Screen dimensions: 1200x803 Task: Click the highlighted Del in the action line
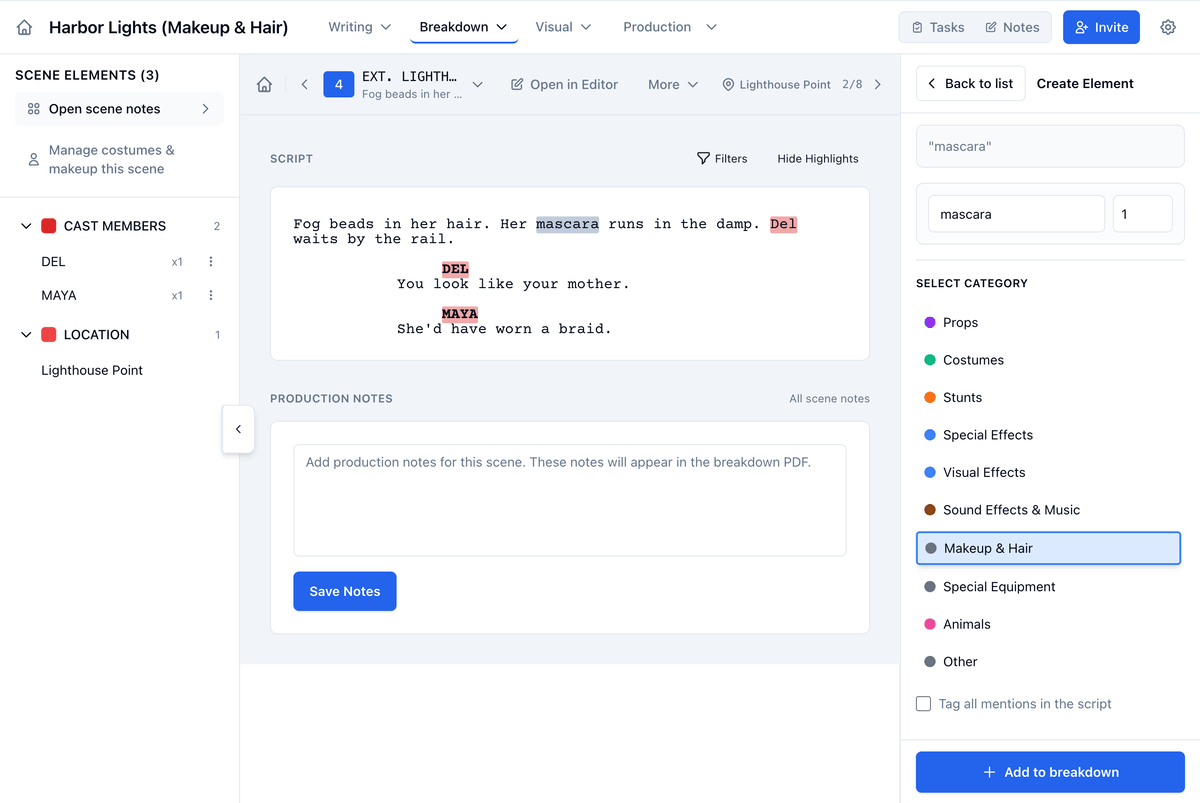783,224
